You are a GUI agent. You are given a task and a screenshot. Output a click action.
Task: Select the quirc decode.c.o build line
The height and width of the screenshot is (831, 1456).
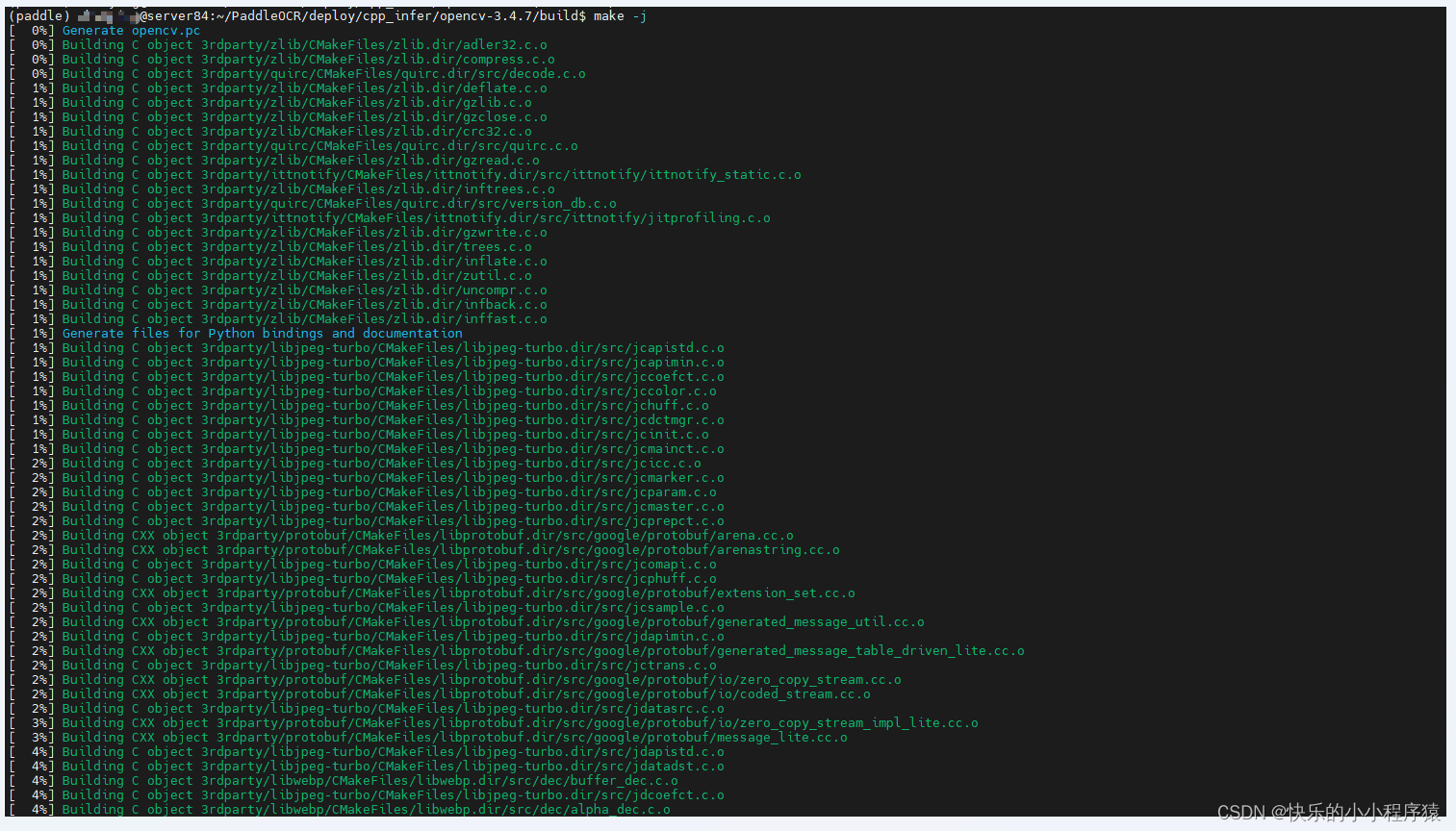[x=297, y=73]
